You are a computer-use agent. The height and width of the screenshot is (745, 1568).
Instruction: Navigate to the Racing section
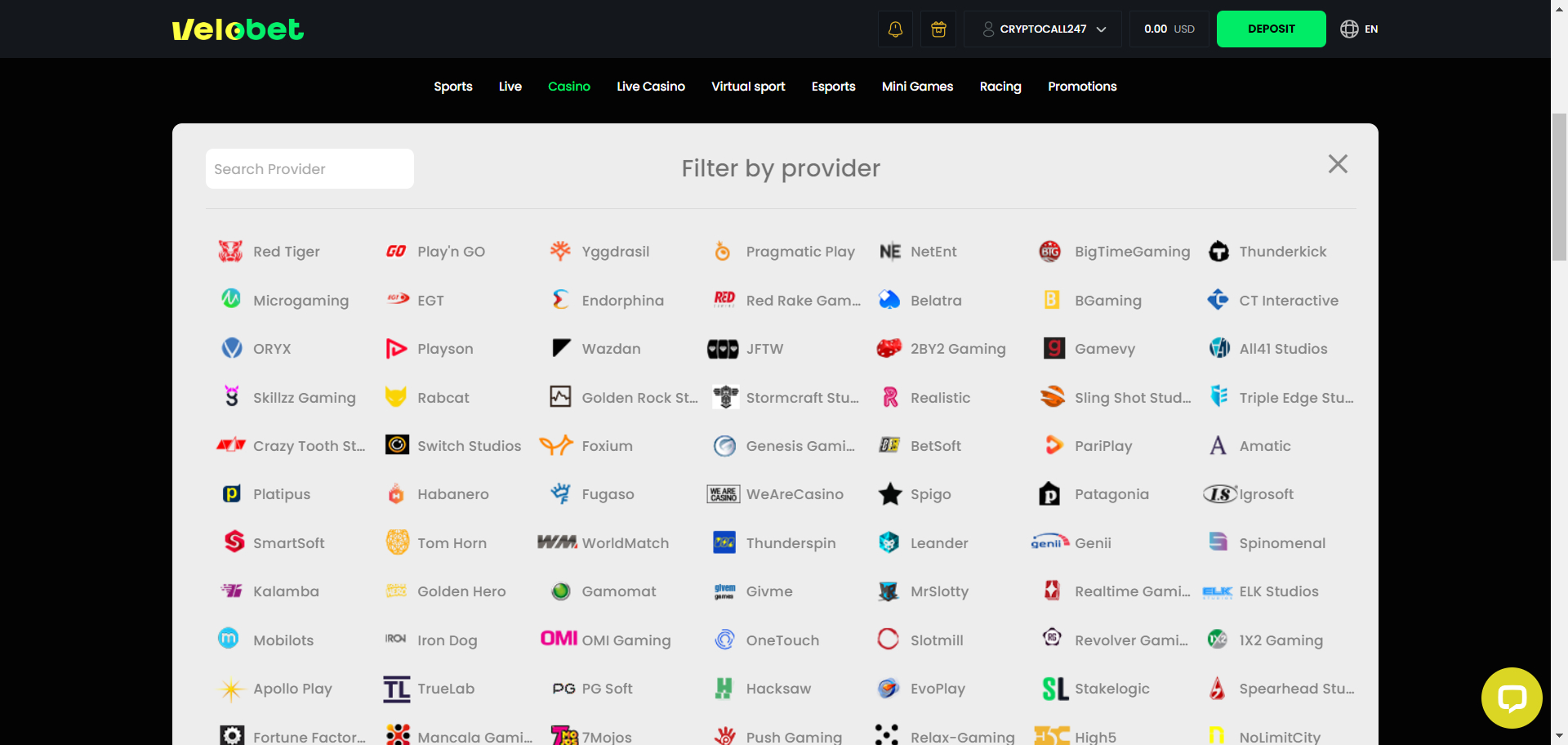[1000, 87]
